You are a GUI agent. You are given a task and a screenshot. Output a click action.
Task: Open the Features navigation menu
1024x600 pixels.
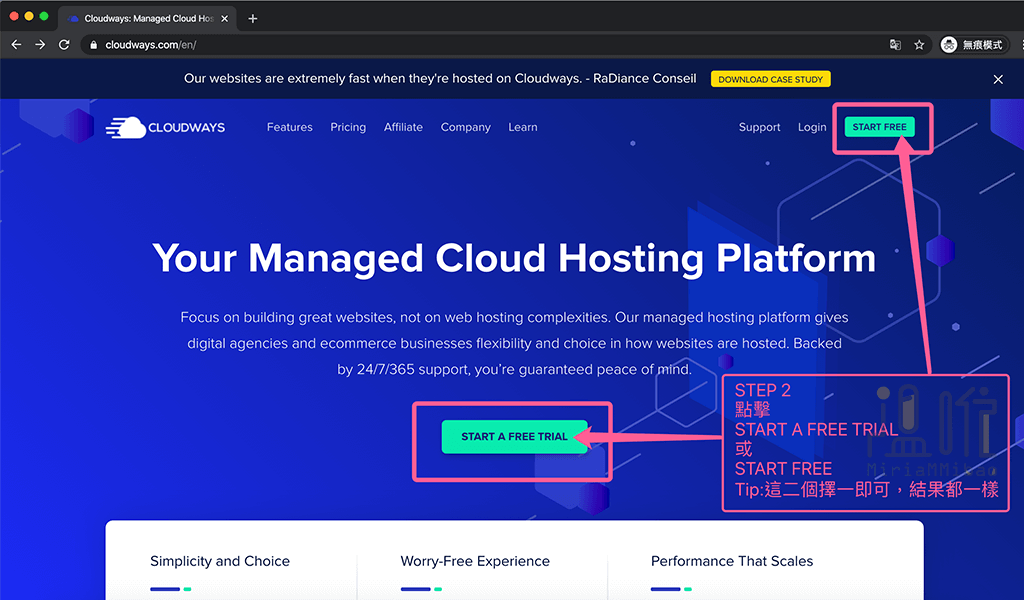pyautogui.click(x=289, y=127)
